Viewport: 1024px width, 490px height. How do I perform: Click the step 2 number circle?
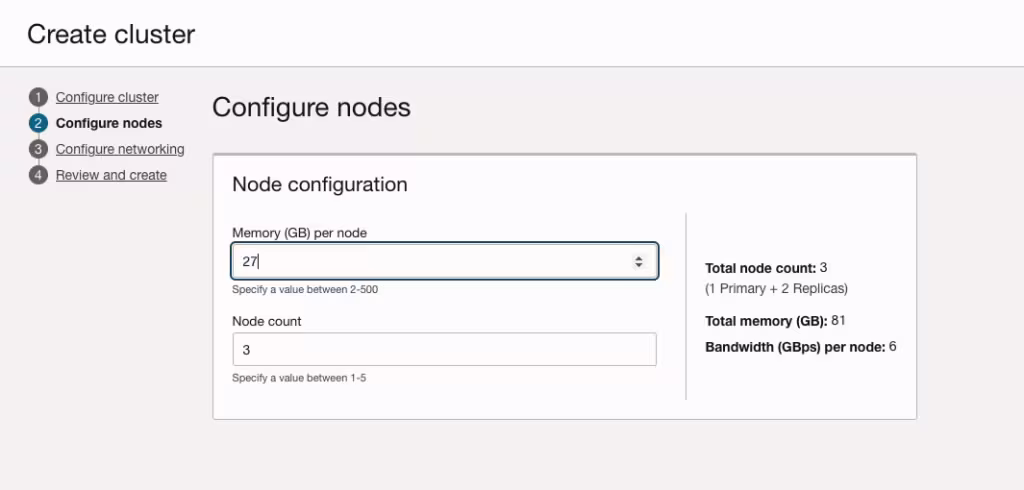point(38,123)
